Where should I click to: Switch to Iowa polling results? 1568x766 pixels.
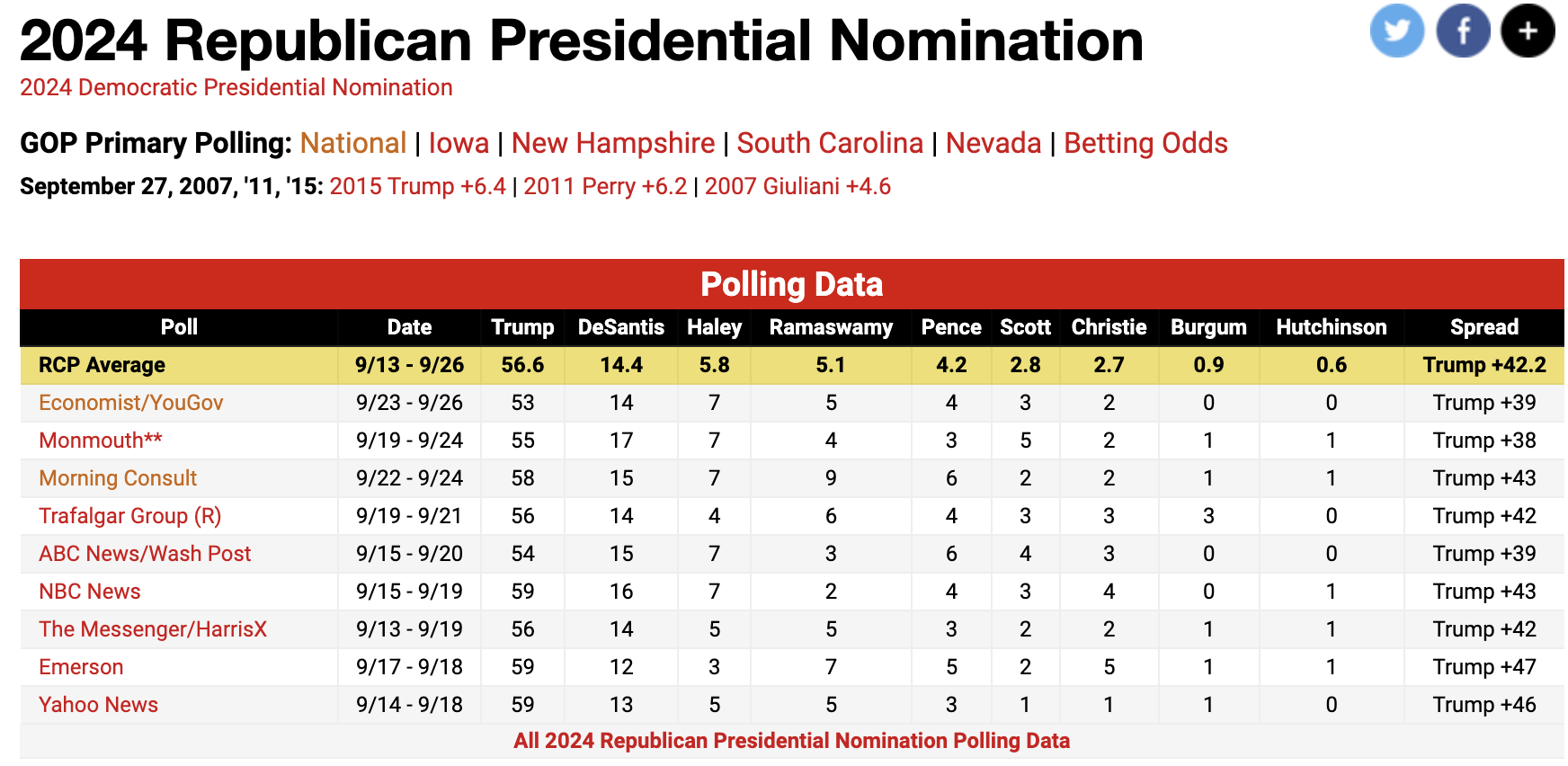tap(459, 142)
